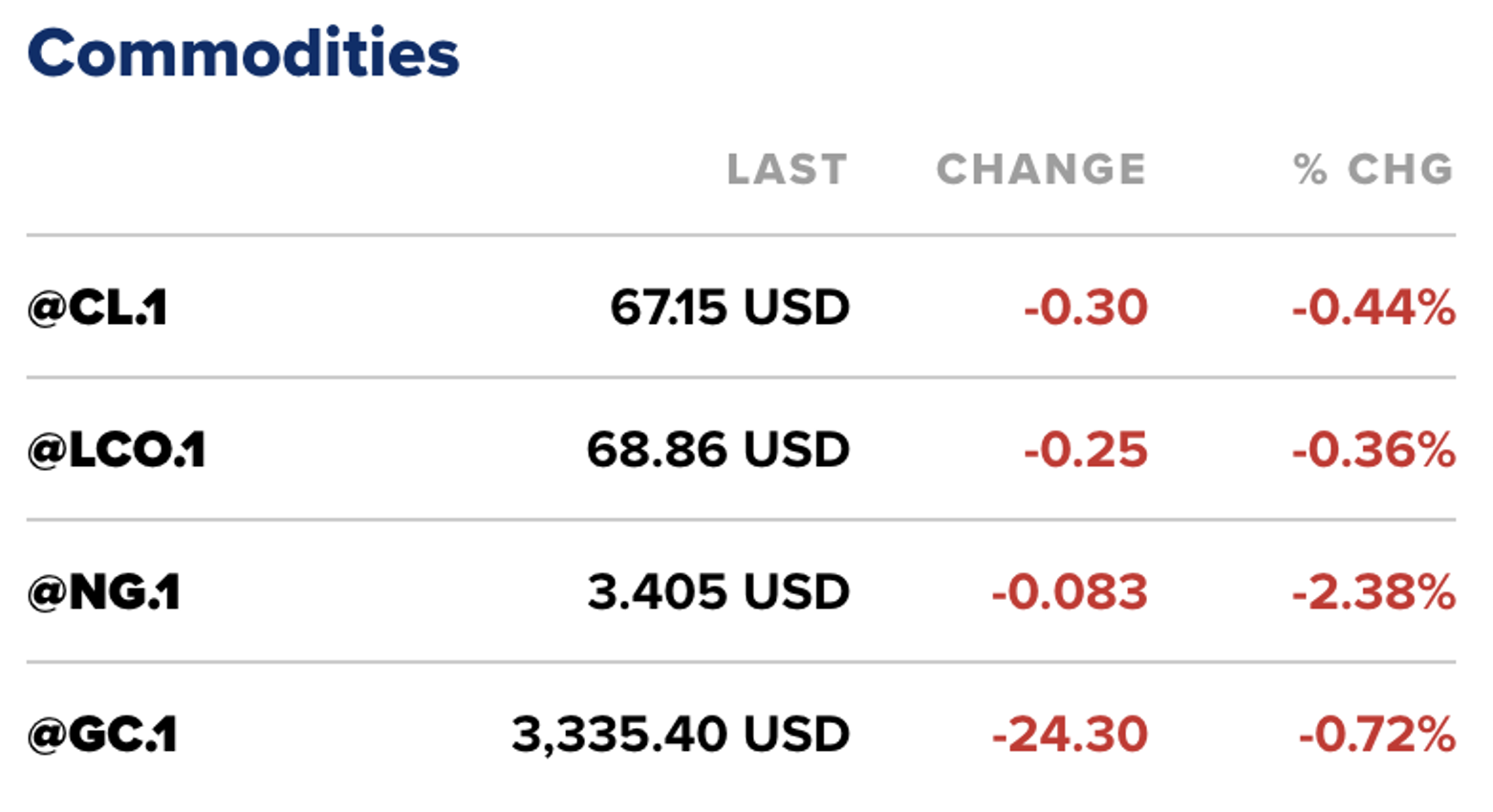
Task: Open the @GC.1 gold futures symbol
Action: (x=102, y=735)
